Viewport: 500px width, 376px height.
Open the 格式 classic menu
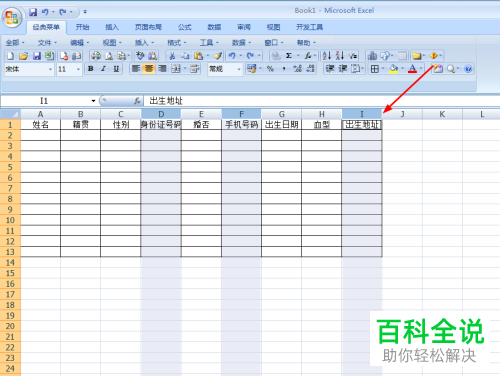click(x=177, y=43)
